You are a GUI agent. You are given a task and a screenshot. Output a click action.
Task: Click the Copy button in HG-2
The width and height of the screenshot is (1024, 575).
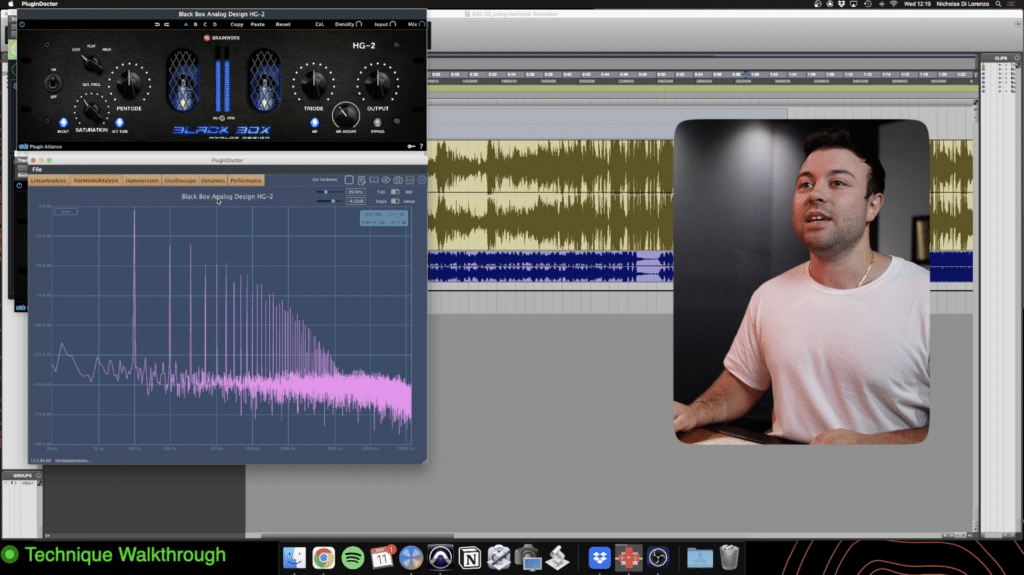tap(236, 24)
